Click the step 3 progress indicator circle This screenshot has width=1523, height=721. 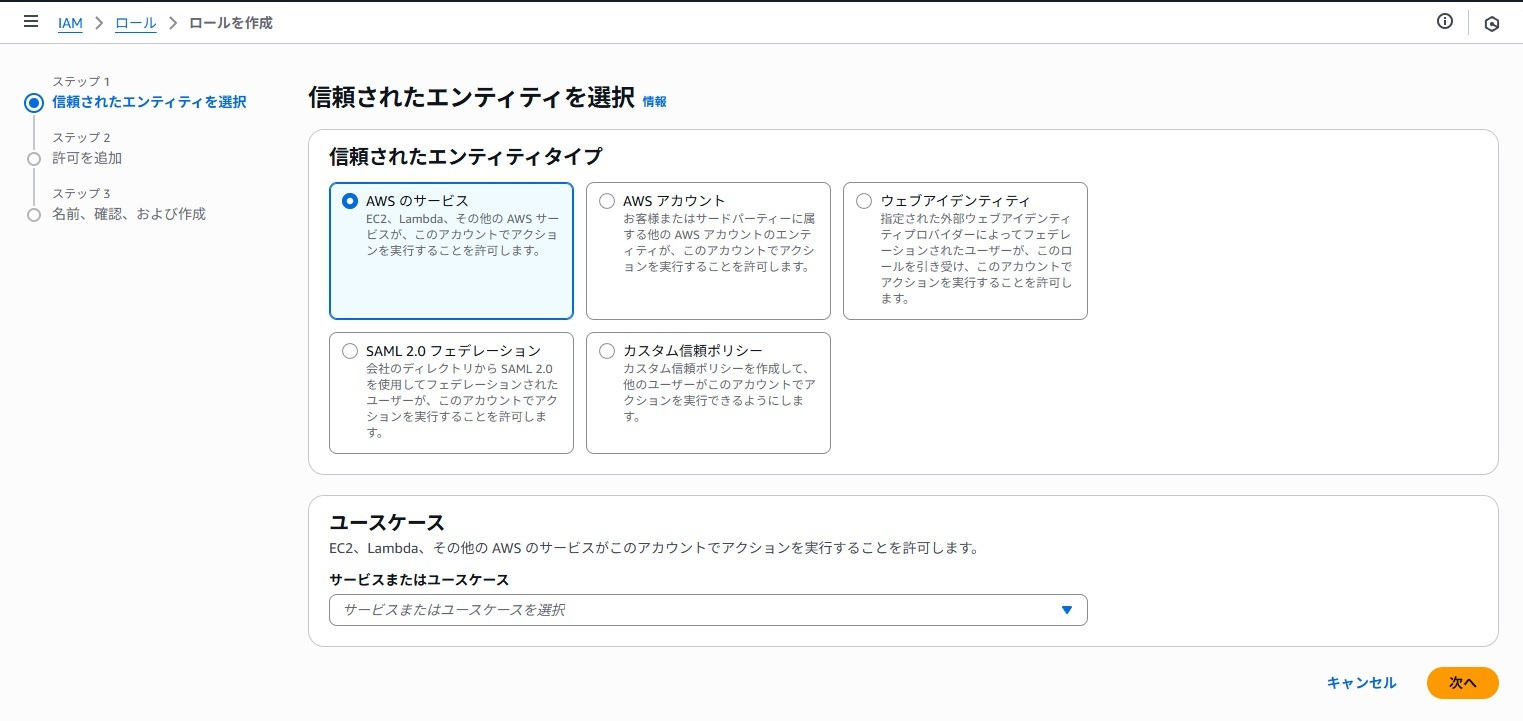[x=34, y=214]
